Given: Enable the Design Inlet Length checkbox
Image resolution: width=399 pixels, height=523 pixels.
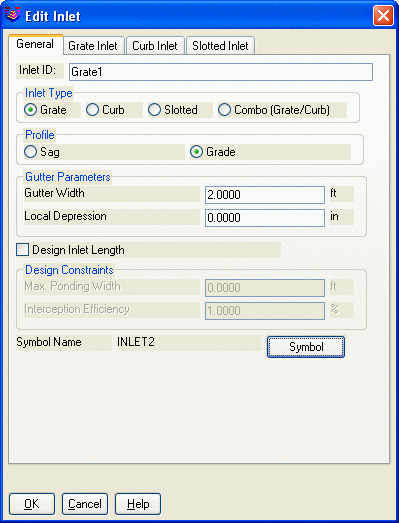Looking at the screenshot, I should click(22, 250).
